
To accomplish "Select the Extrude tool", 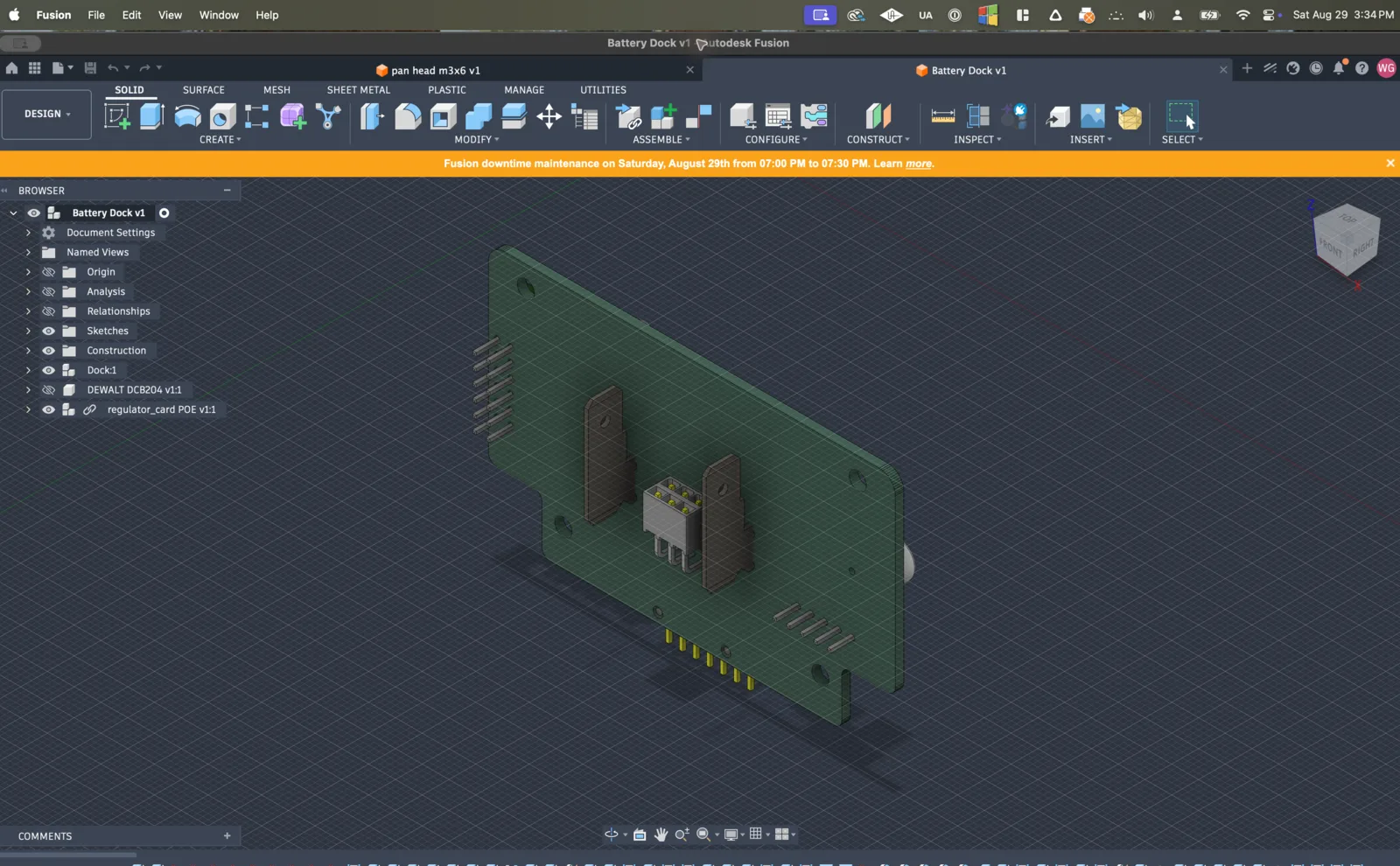I will pyautogui.click(x=152, y=116).
